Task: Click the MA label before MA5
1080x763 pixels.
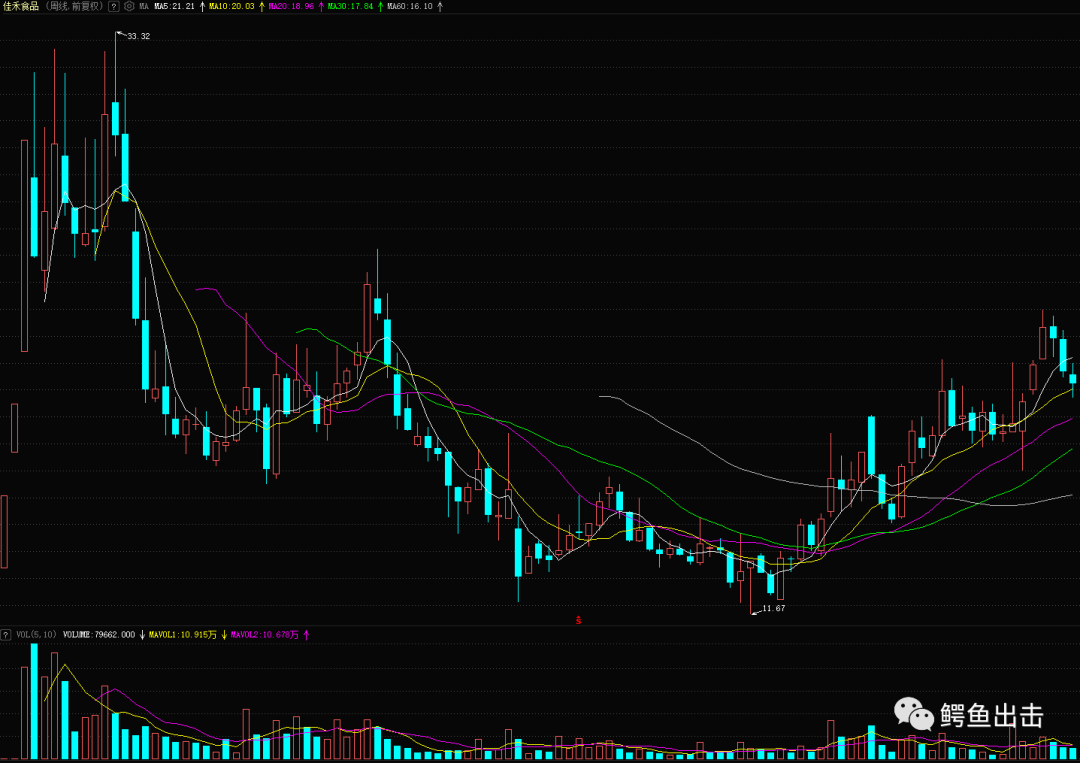Action: click(x=144, y=6)
